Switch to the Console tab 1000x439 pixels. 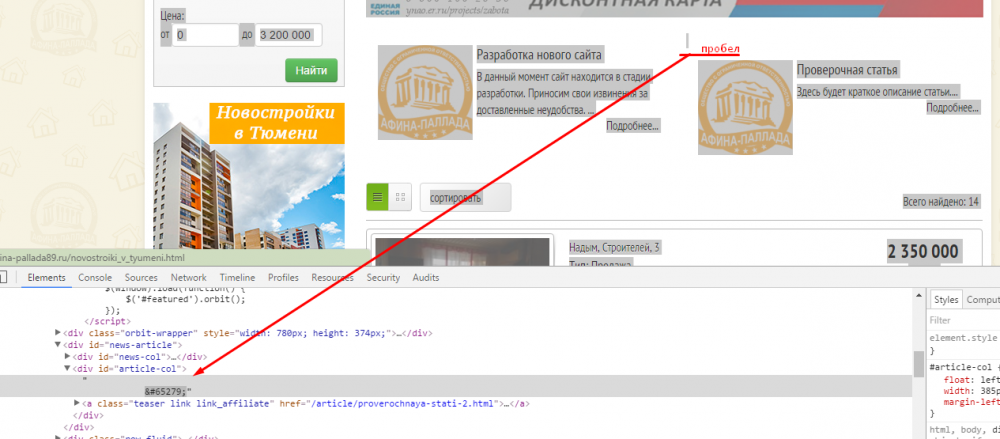95,278
